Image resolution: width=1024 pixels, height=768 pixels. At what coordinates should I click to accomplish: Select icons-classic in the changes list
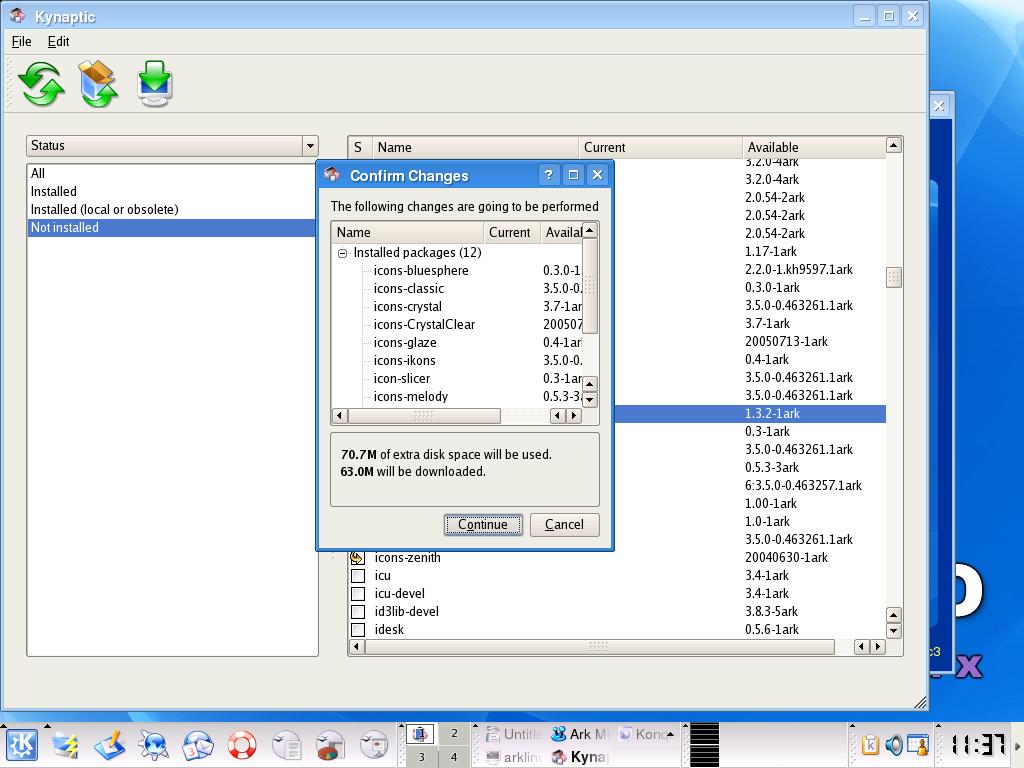point(409,289)
